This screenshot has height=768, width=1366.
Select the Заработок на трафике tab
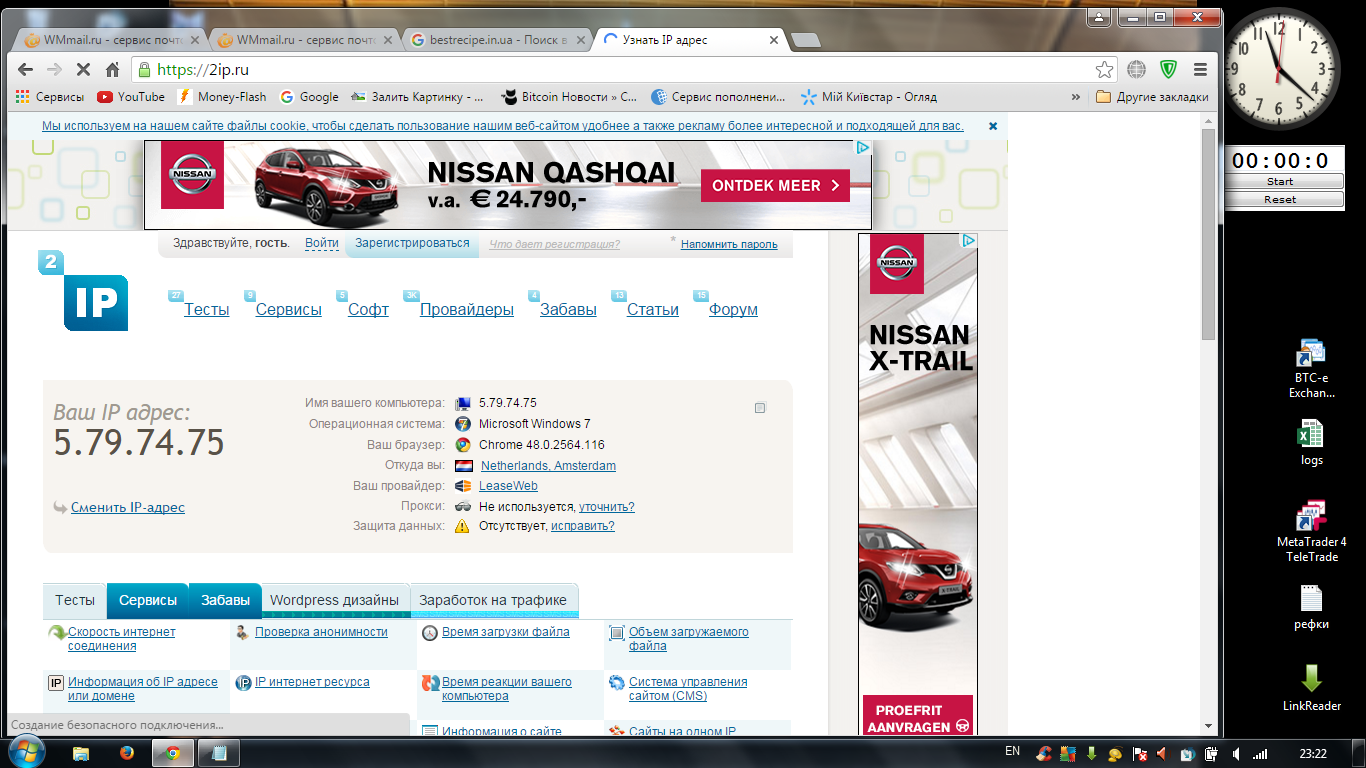coord(493,600)
